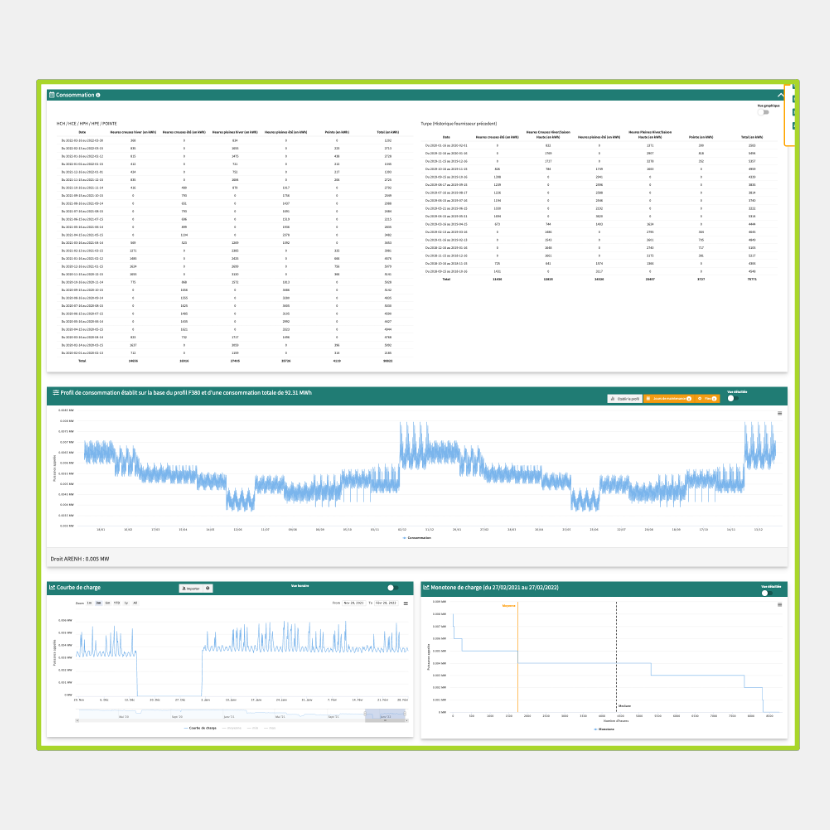Open the Monotone chart hamburger menu
This screenshot has height=830, width=830.
tap(779, 603)
